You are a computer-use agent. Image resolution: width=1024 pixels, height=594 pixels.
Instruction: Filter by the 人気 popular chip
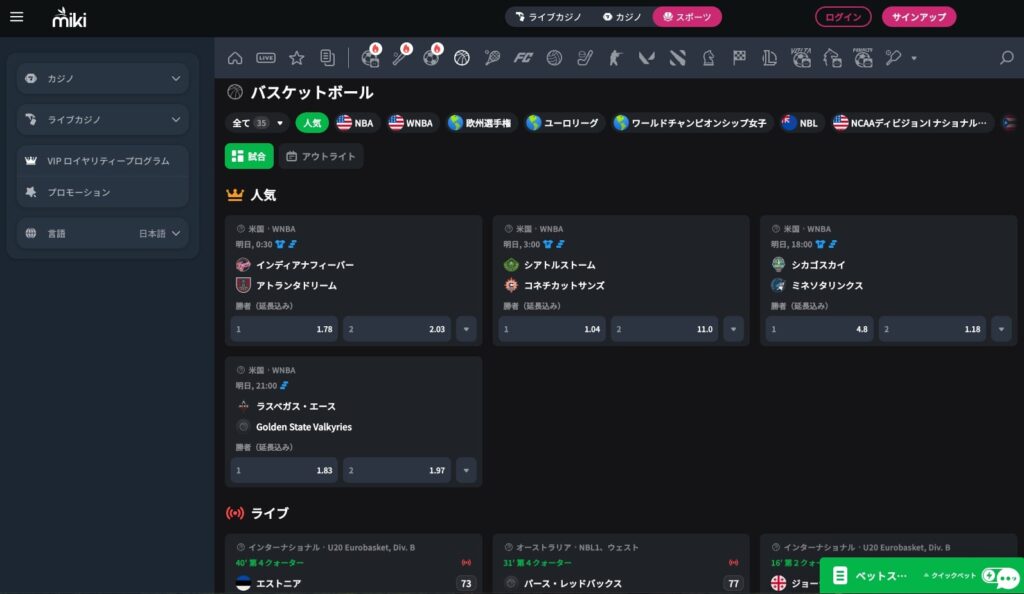coord(312,123)
